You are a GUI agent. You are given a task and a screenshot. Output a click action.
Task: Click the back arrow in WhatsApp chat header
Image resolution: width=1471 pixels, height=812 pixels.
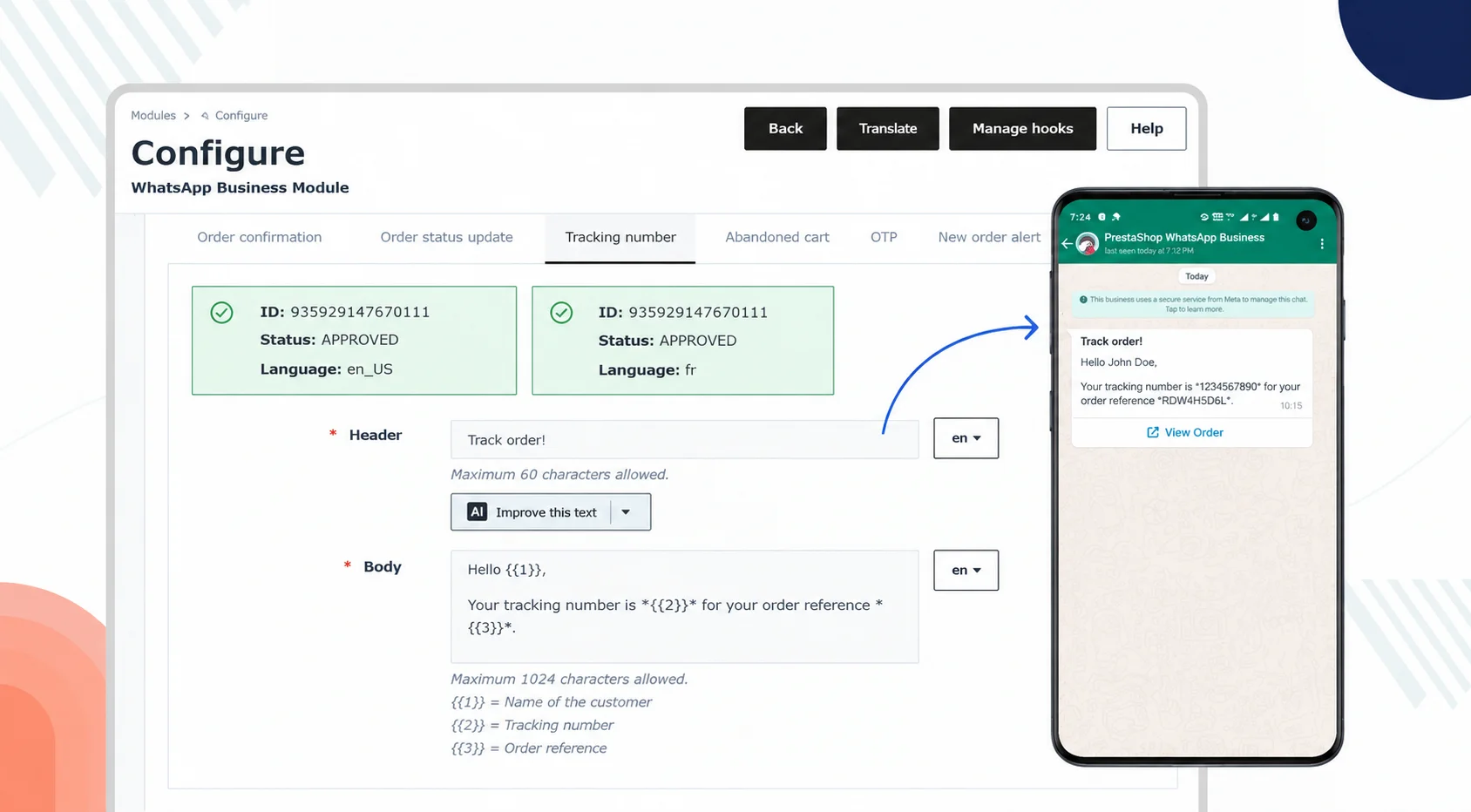pos(1067,244)
